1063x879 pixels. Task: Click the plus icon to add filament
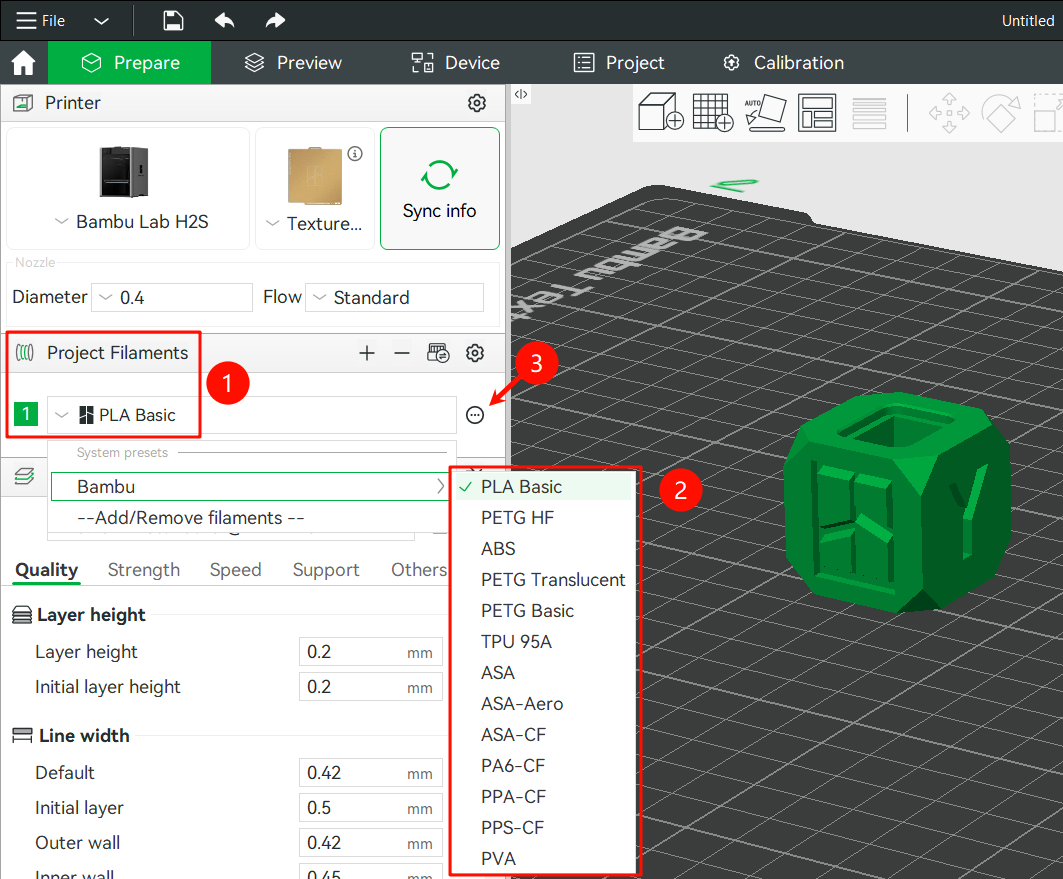click(367, 353)
